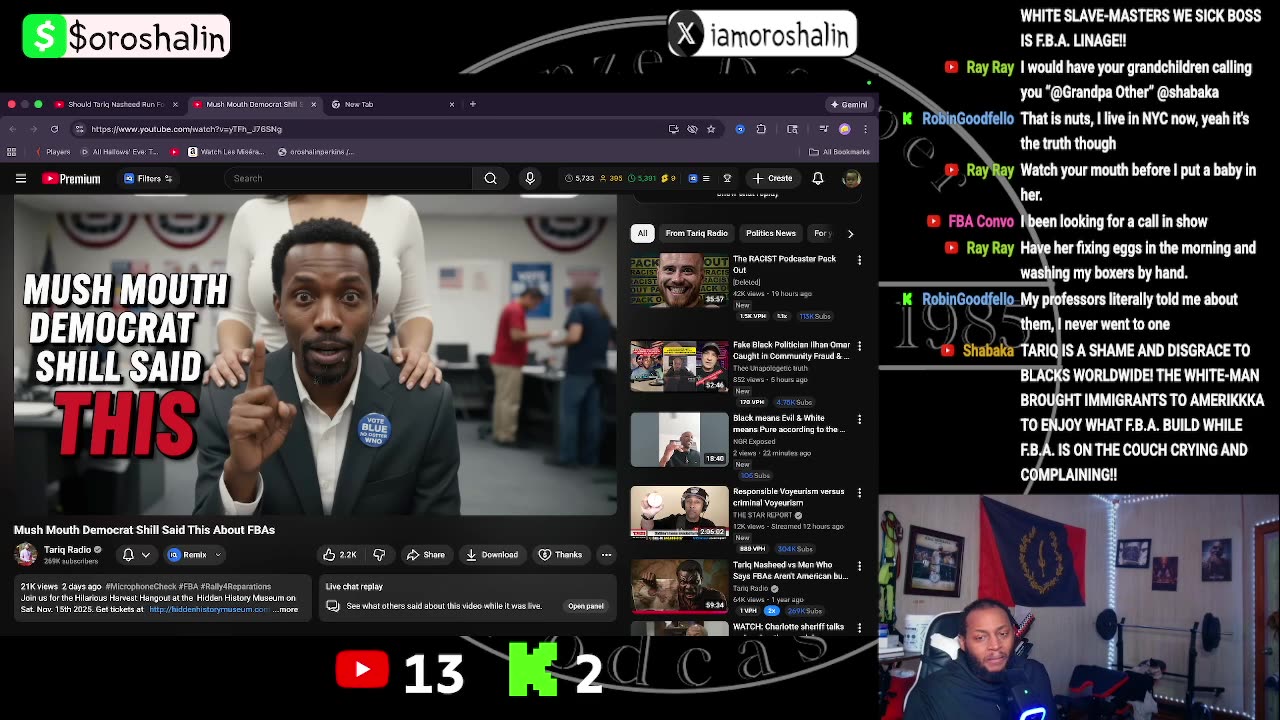The width and height of the screenshot is (1280, 720).
Task: Open the site info icon in address bar
Action: tap(79, 129)
